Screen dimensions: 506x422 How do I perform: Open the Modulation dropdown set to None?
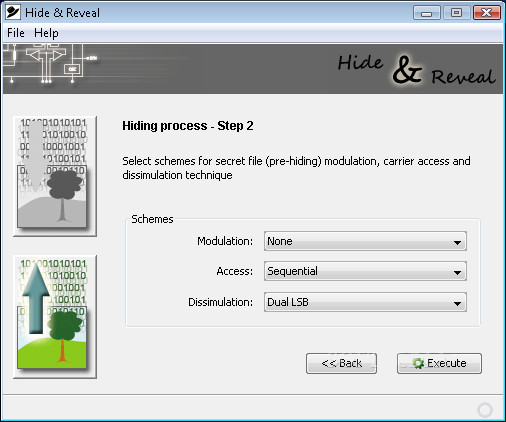365,241
